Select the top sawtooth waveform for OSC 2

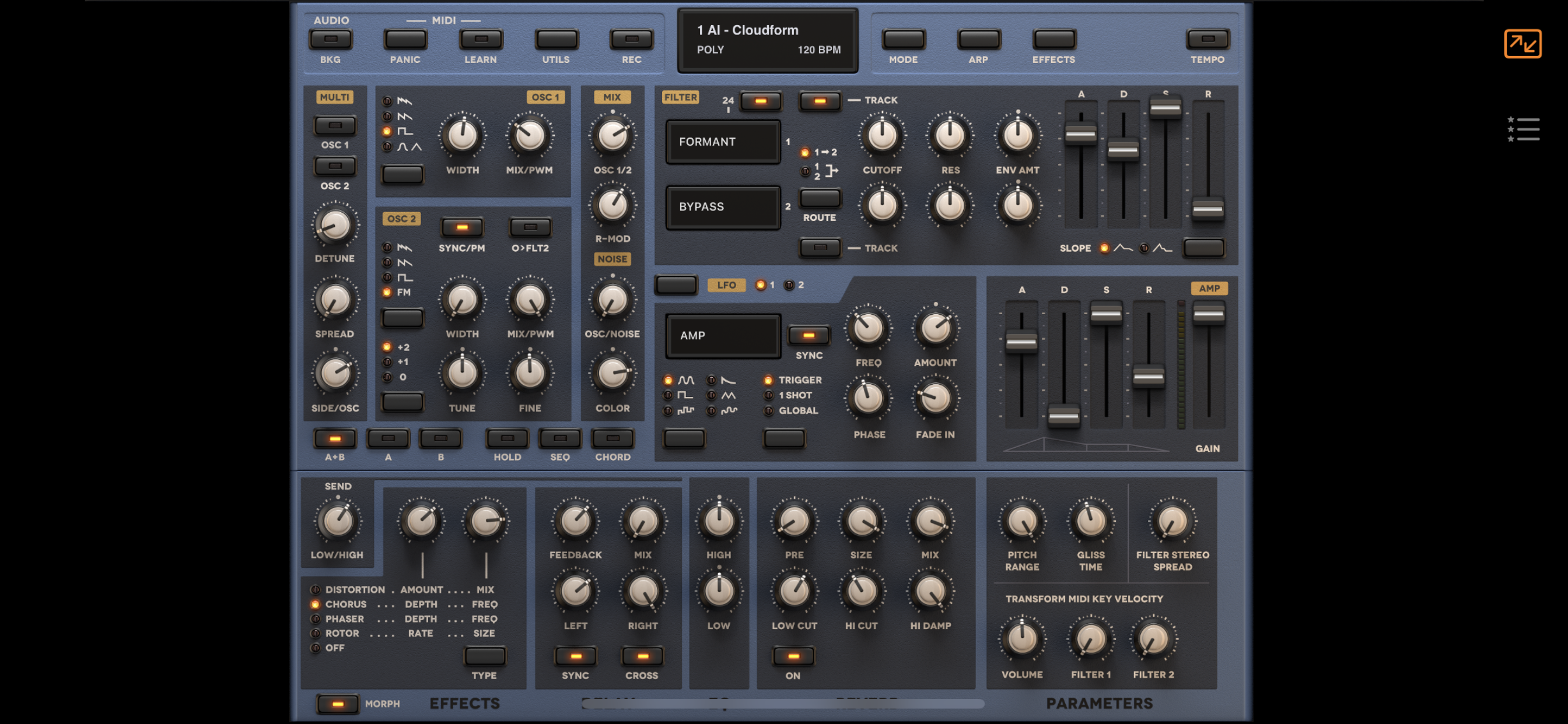387,248
